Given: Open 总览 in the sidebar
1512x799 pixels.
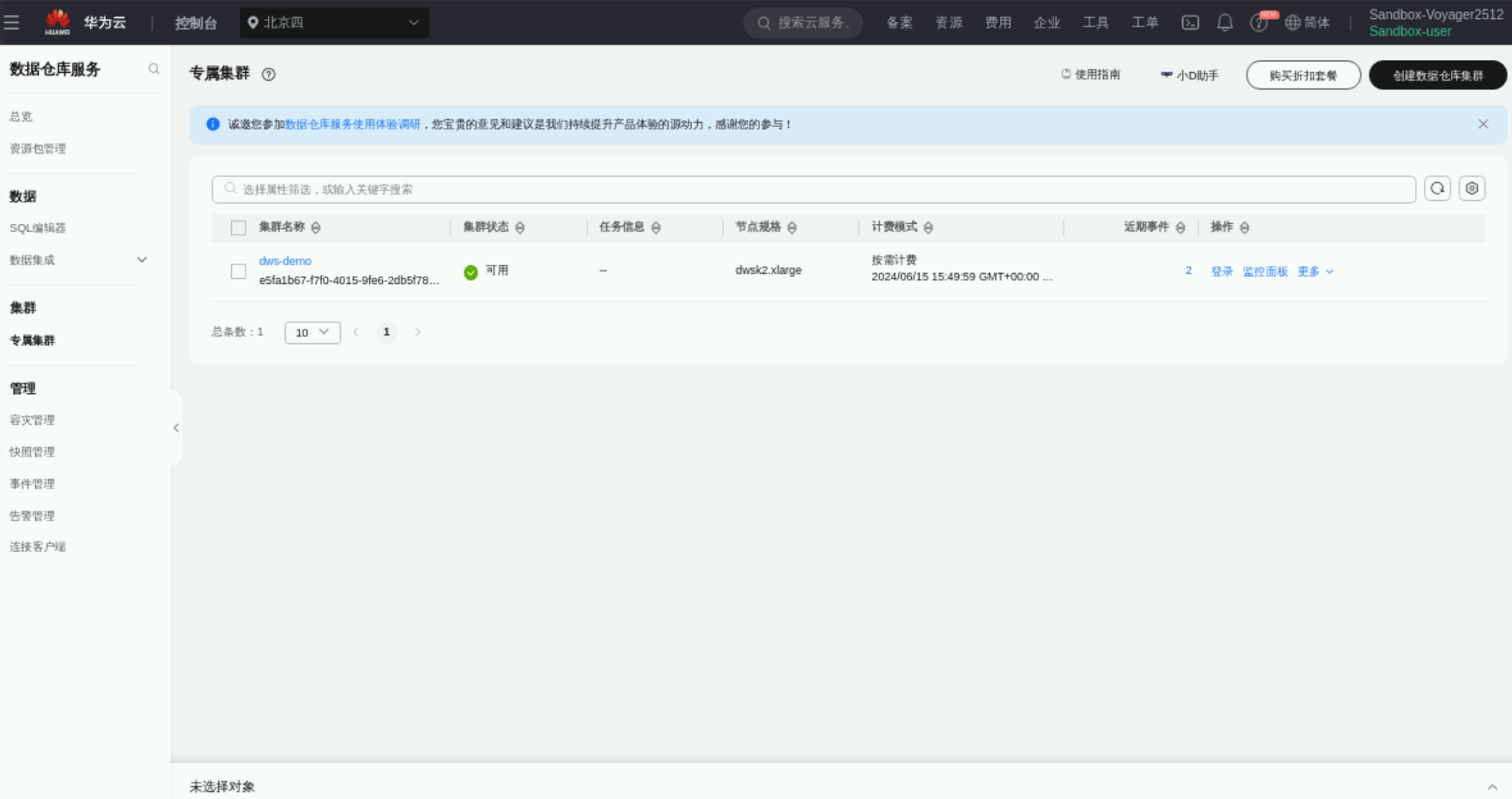Looking at the screenshot, I should point(21,117).
